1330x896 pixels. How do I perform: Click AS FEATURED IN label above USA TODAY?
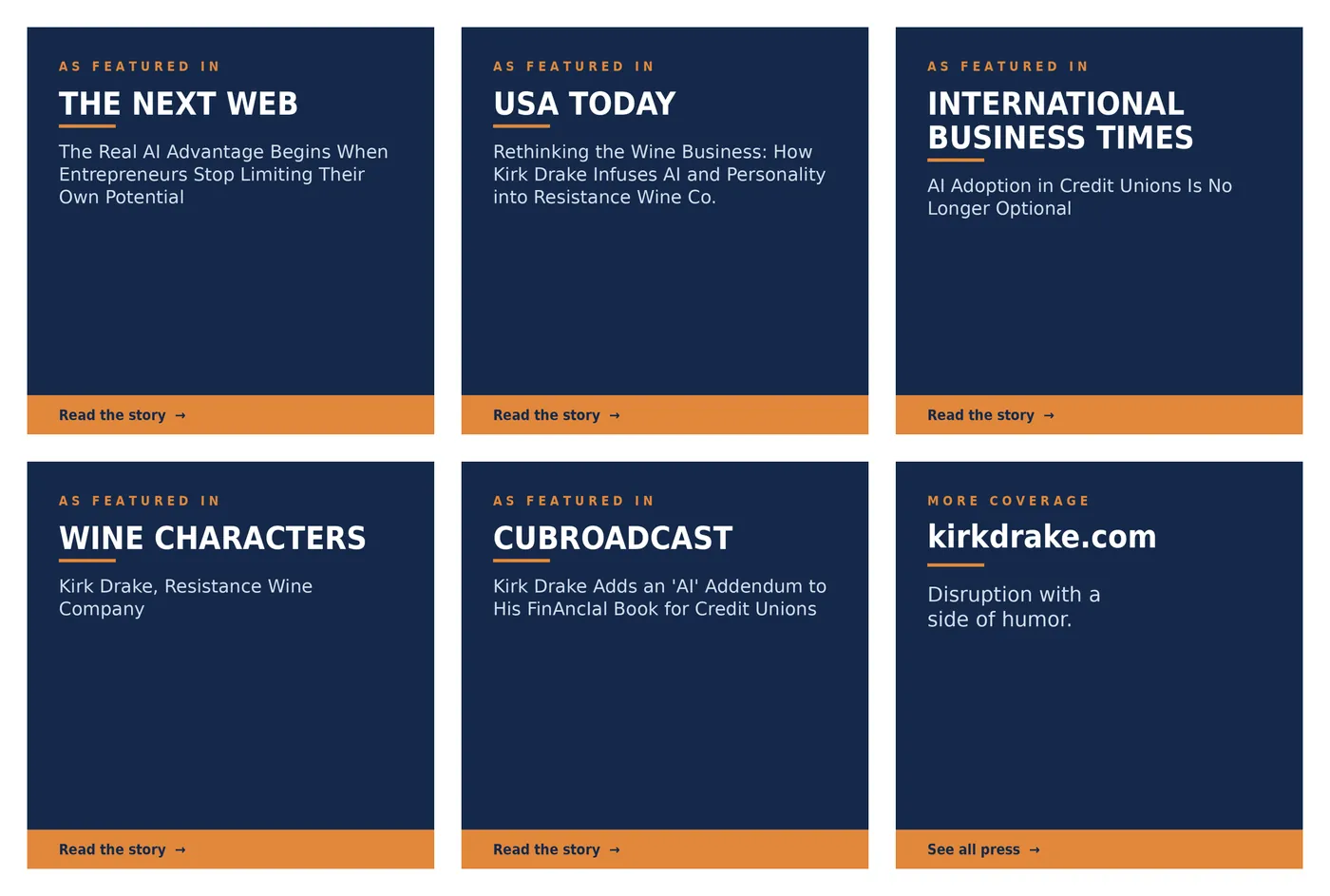coord(573,67)
